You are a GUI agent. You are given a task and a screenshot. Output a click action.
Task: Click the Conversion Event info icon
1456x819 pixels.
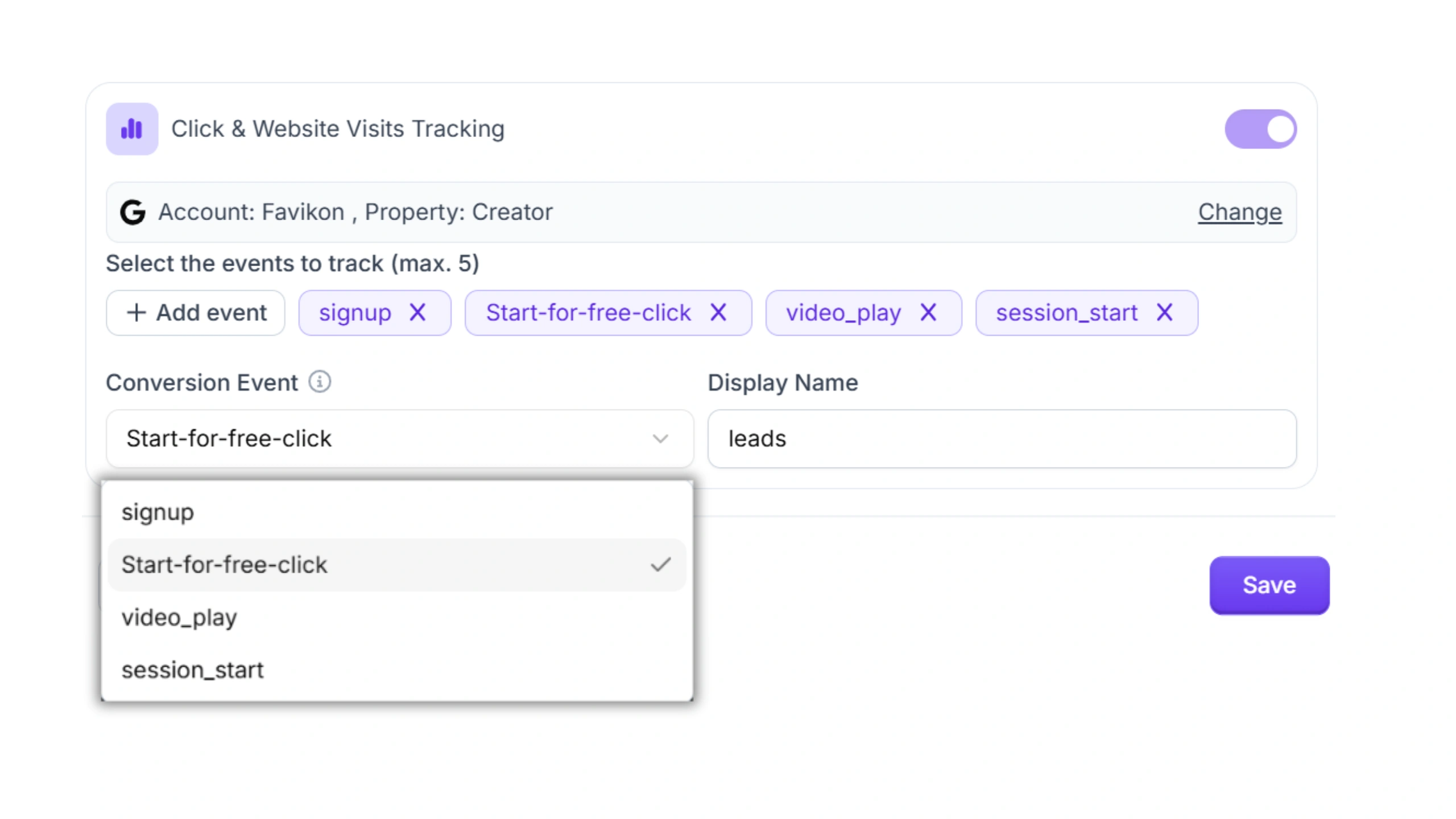pos(320,382)
